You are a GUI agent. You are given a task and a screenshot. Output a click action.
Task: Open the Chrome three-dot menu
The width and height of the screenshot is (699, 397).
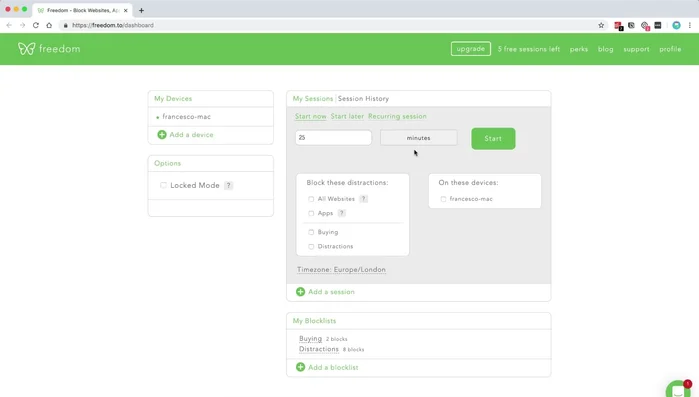point(690,25)
